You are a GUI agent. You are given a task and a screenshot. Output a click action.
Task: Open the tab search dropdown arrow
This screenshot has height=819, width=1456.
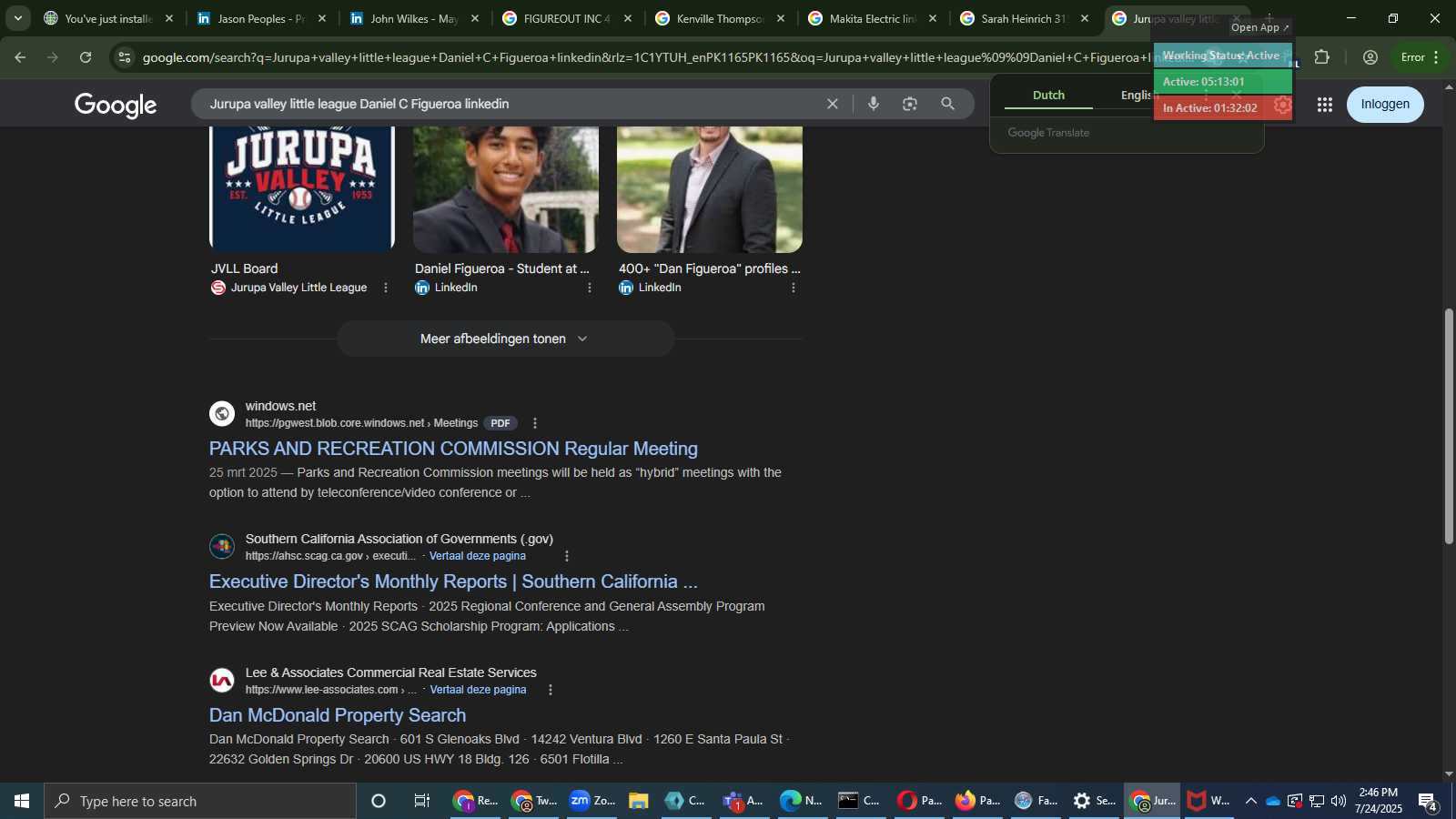pyautogui.click(x=17, y=18)
